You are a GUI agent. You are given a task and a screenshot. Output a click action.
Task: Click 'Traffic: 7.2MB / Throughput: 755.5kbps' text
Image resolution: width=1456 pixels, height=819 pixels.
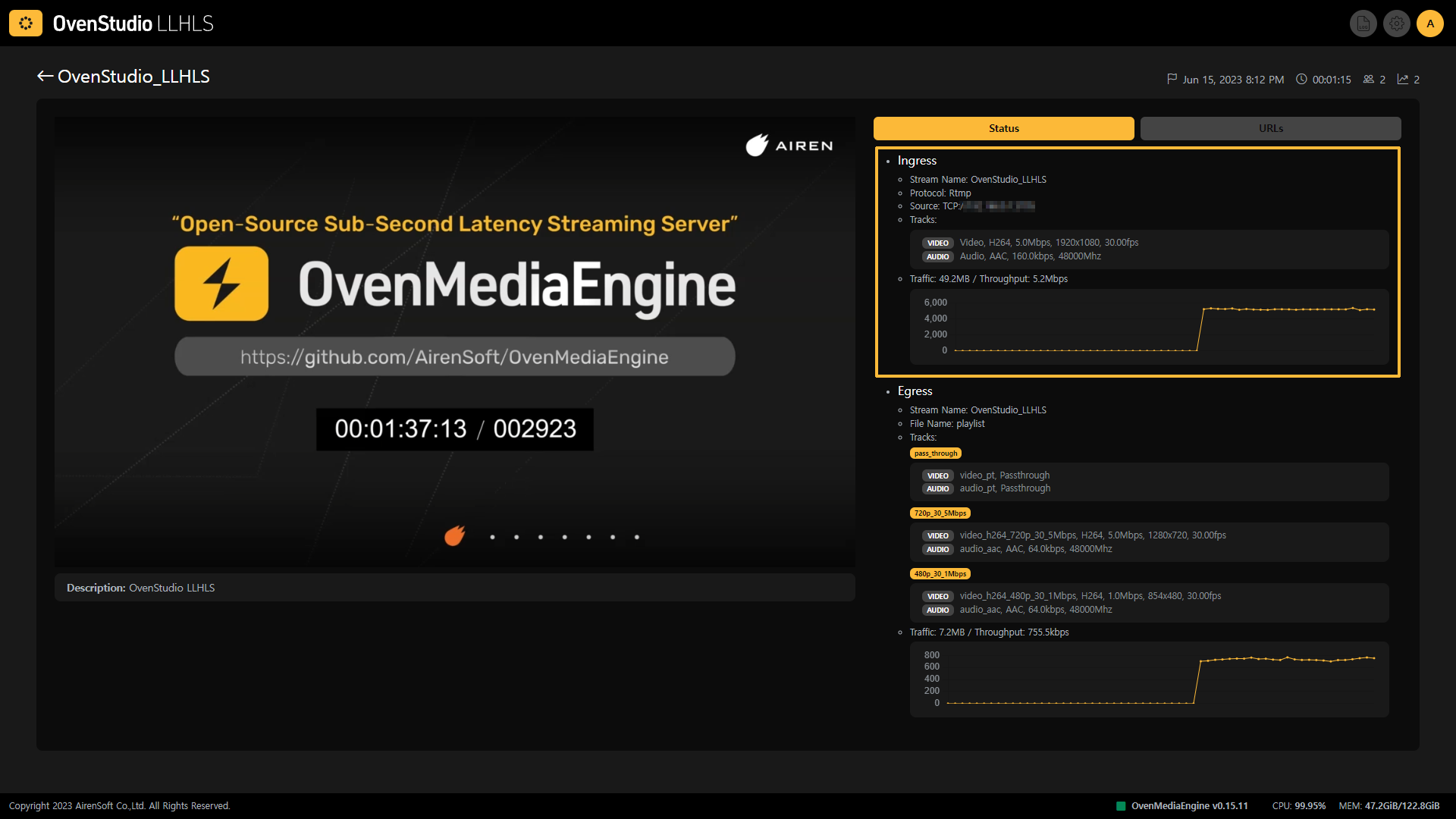(989, 632)
